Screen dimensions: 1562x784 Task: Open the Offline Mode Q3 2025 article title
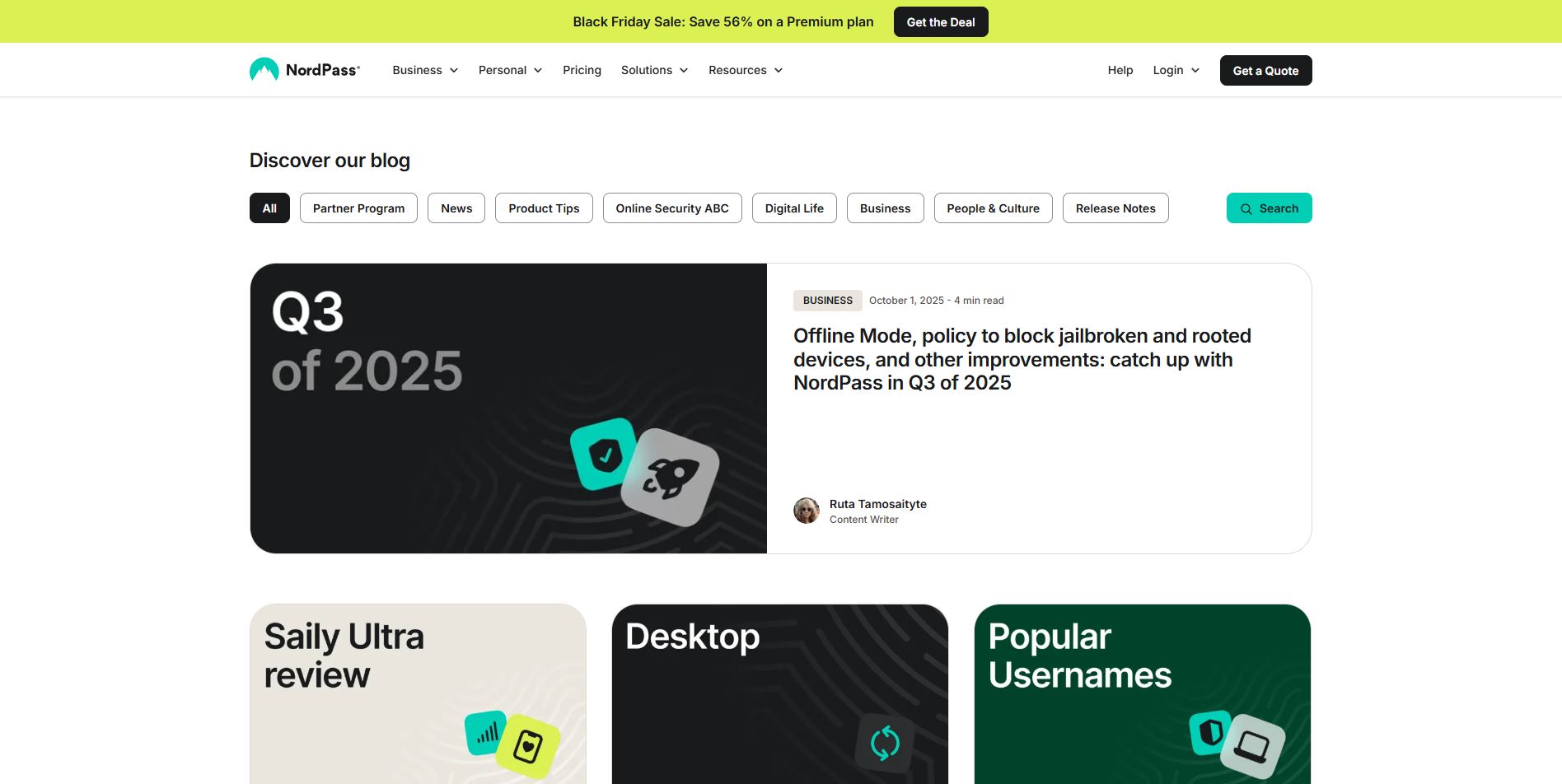click(x=1022, y=359)
